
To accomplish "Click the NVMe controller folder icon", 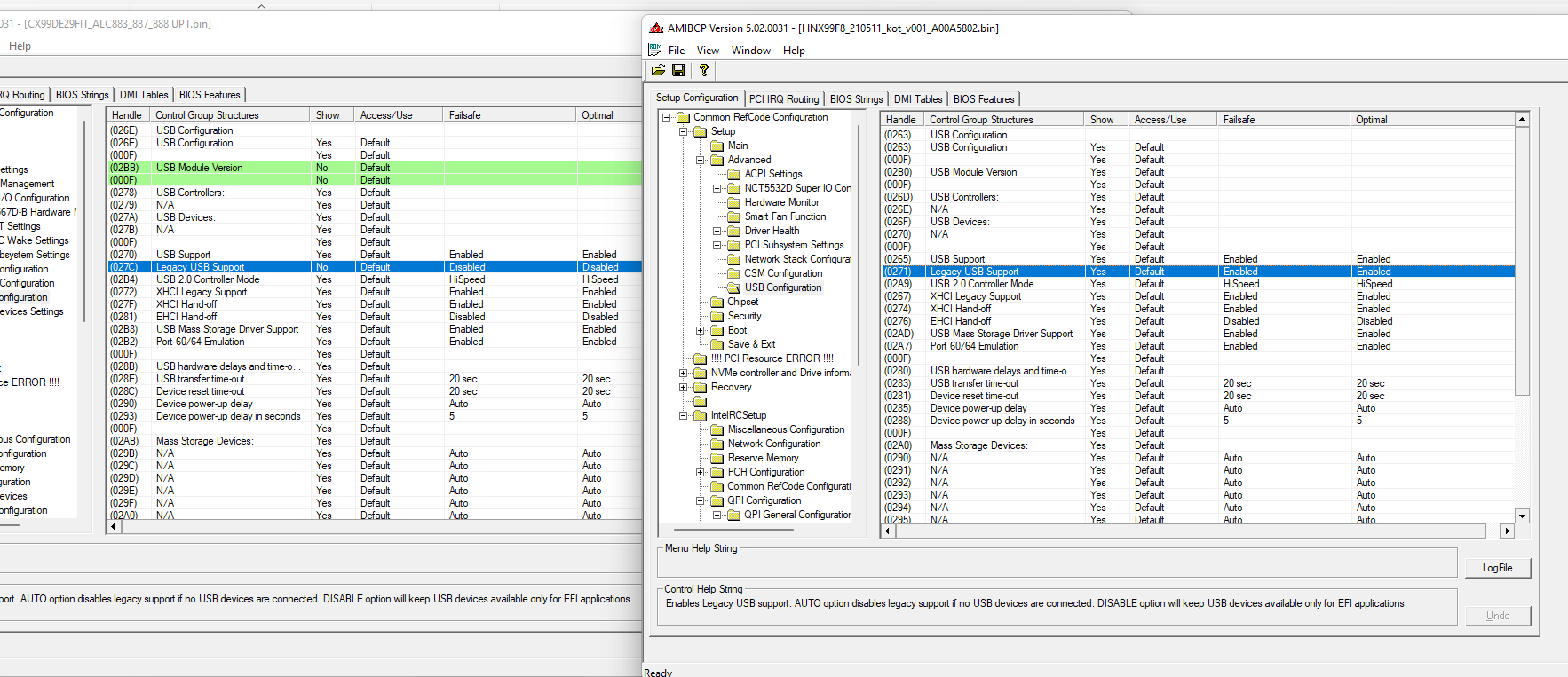I will click(701, 374).
